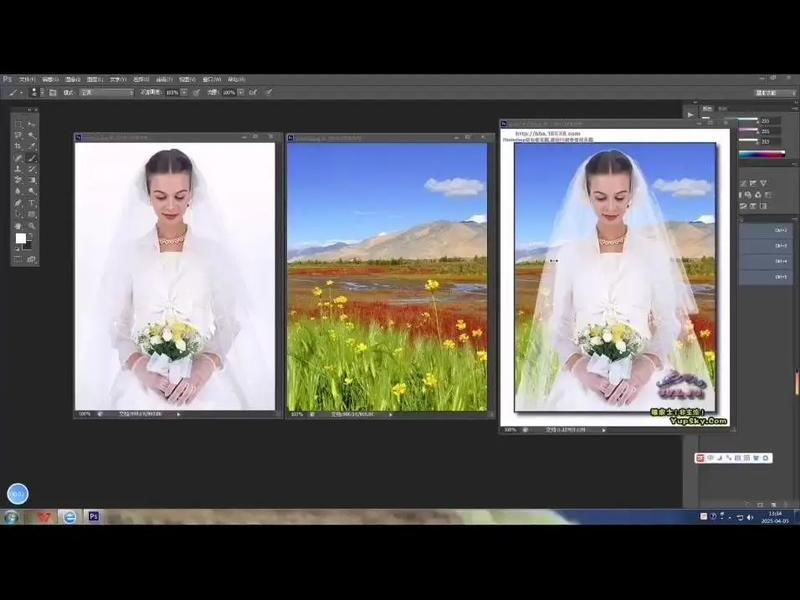
Task: Select the Path Selection tool
Action: 19,214
